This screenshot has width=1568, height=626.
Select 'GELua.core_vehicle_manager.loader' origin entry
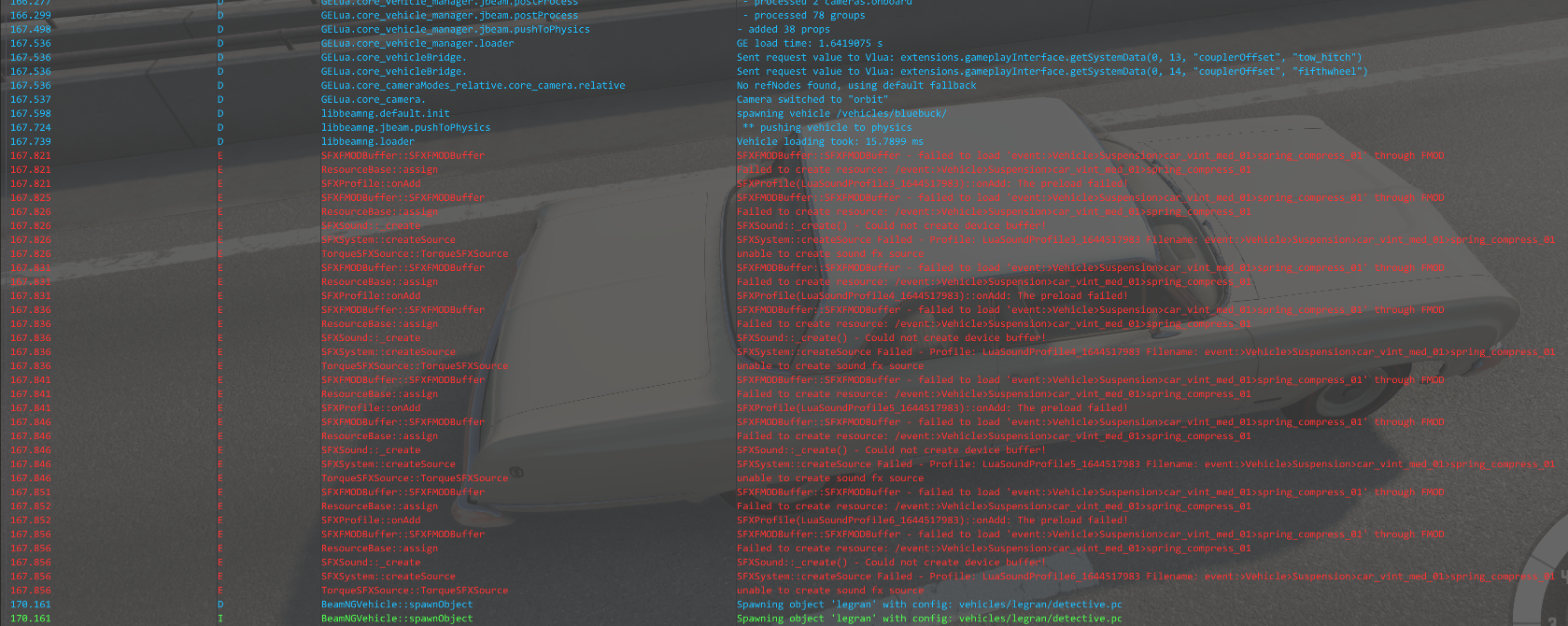pyautogui.click(x=417, y=43)
